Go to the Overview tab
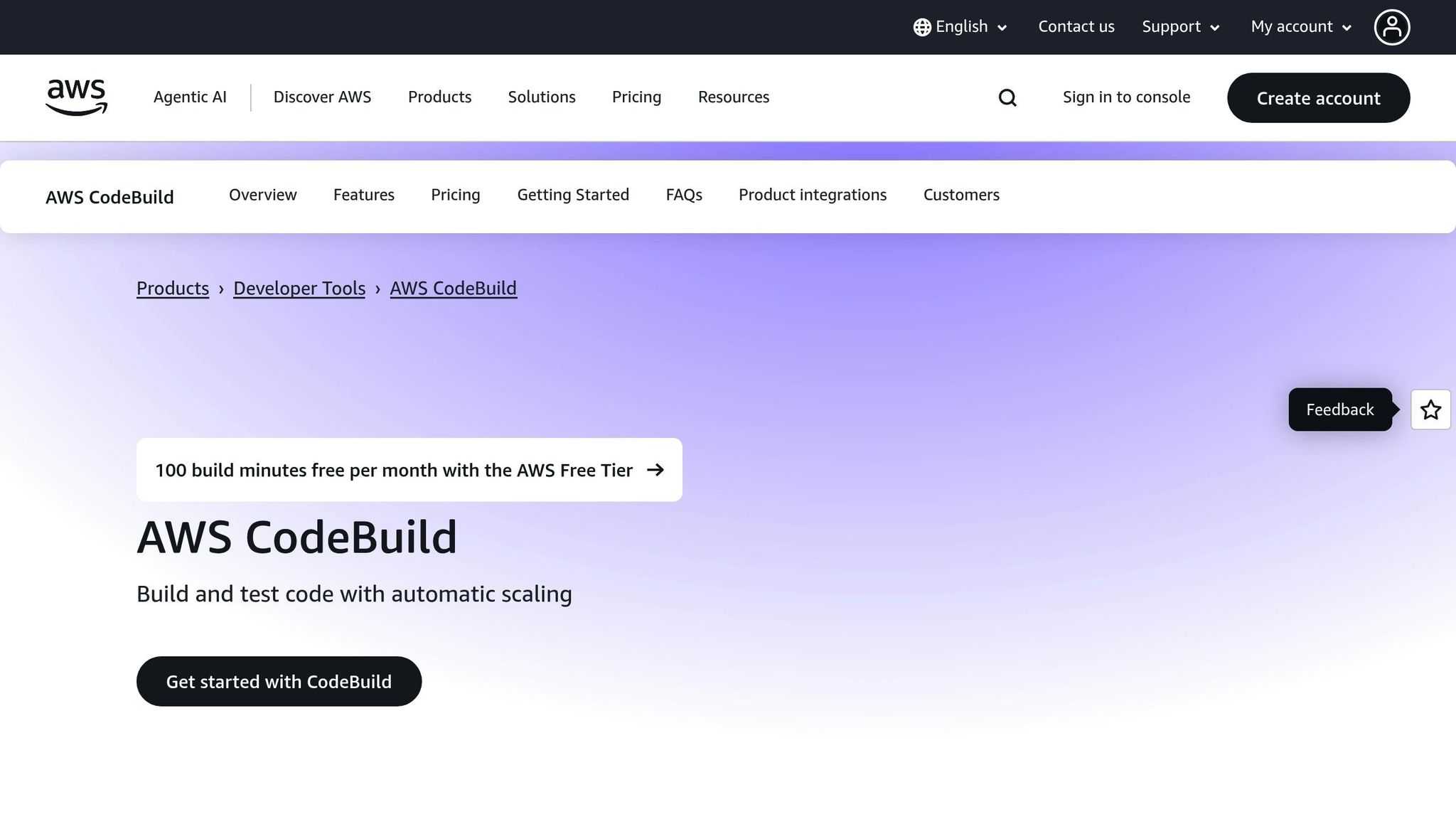Viewport: 1456px width, 819px height. coord(262,195)
